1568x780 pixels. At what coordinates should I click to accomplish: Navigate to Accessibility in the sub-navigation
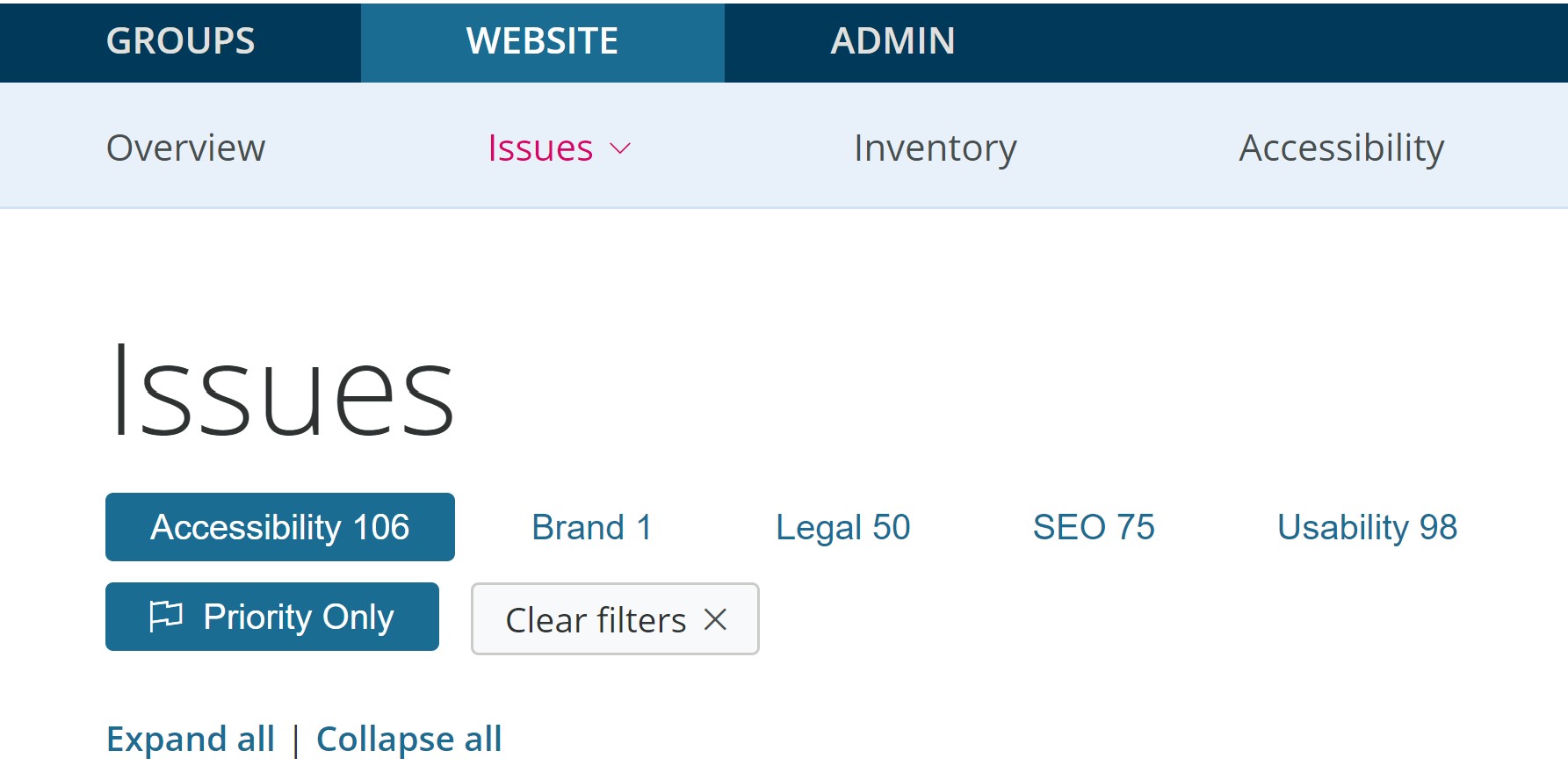[1340, 148]
